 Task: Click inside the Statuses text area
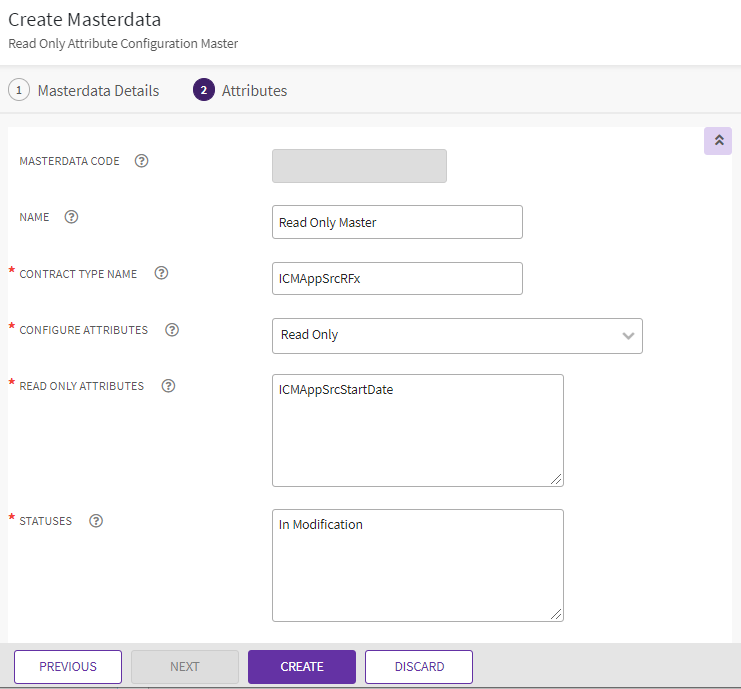pyautogui.click(x=417, y=565)
